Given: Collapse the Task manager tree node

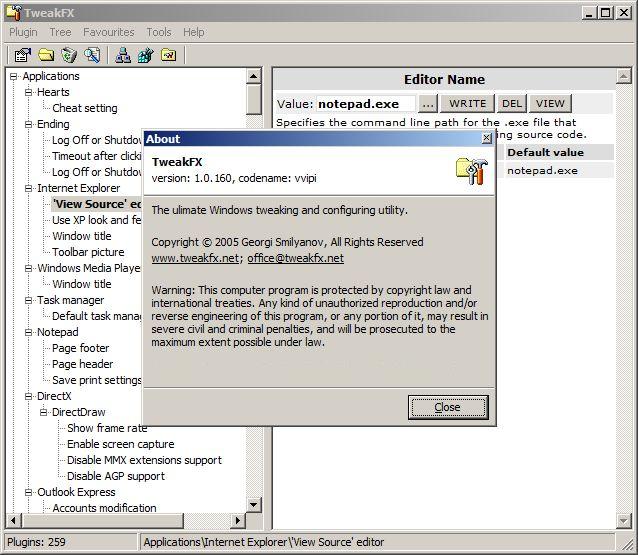Looking at the screenshot, I should (x=28, y=300).
